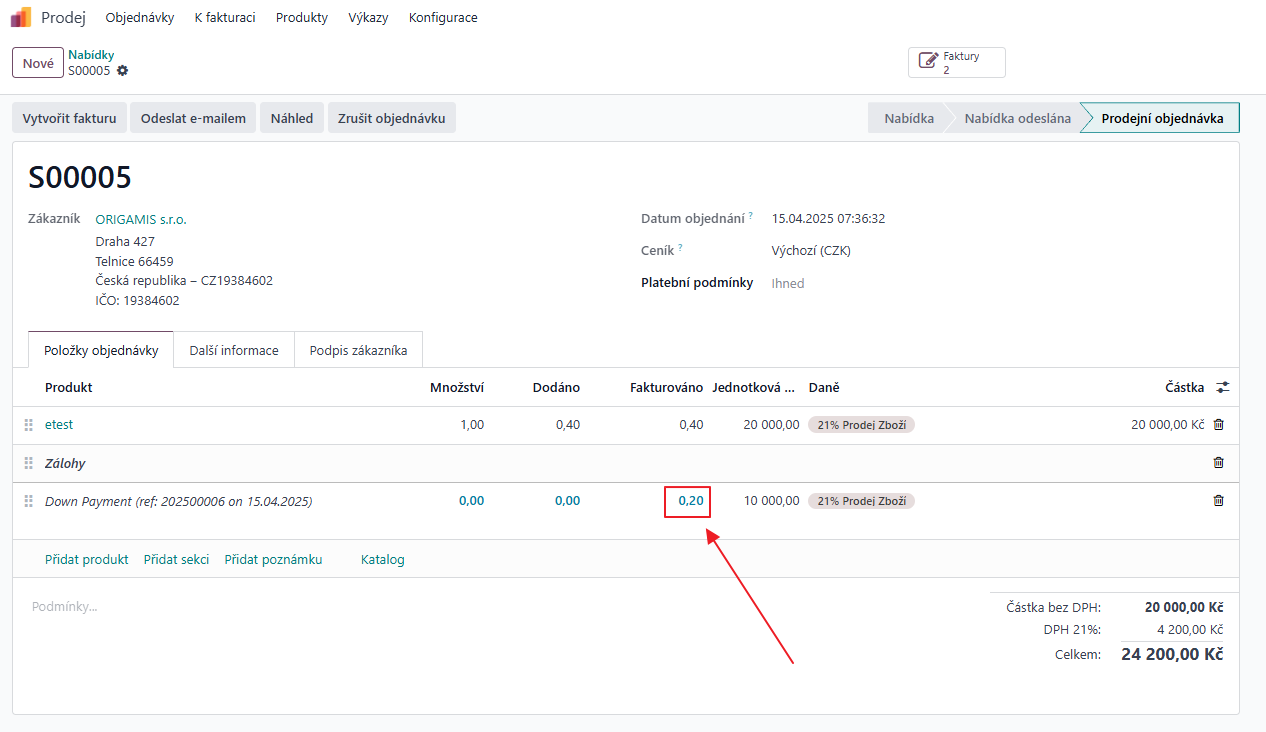
Task: Delete the etest order line with trash icon
Action: [x=1218, y=425]
